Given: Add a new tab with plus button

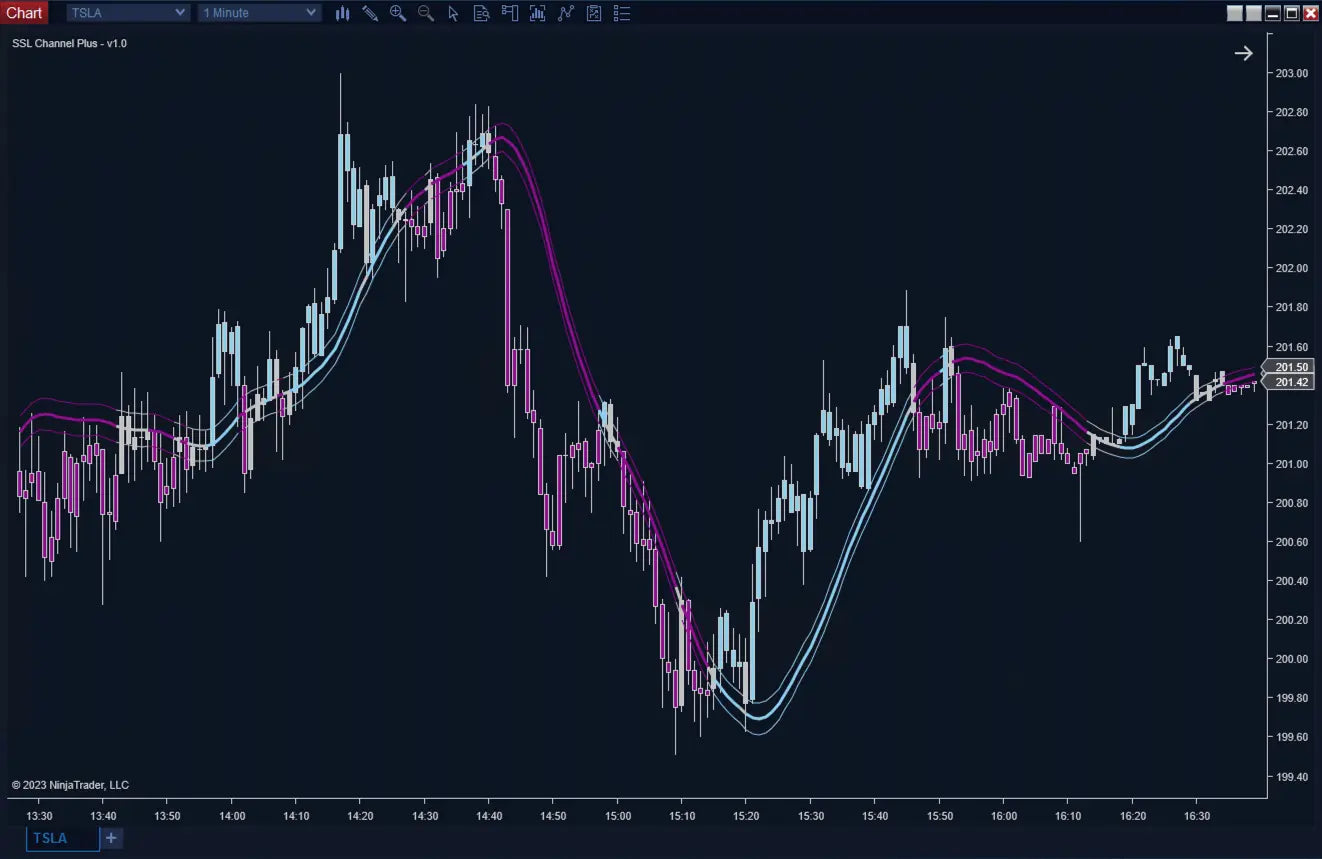Looking at the screenshot, I should click(x=111, y=838).
